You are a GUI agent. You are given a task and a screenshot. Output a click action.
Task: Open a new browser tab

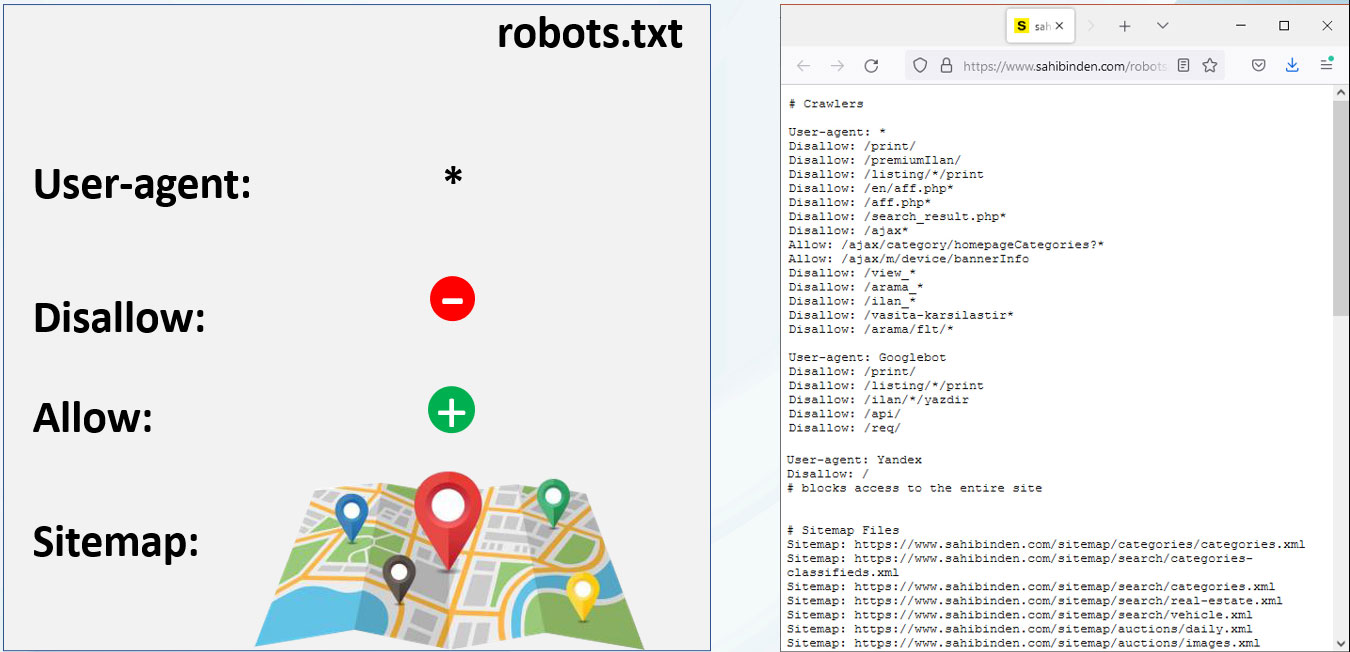point(1124,26)
